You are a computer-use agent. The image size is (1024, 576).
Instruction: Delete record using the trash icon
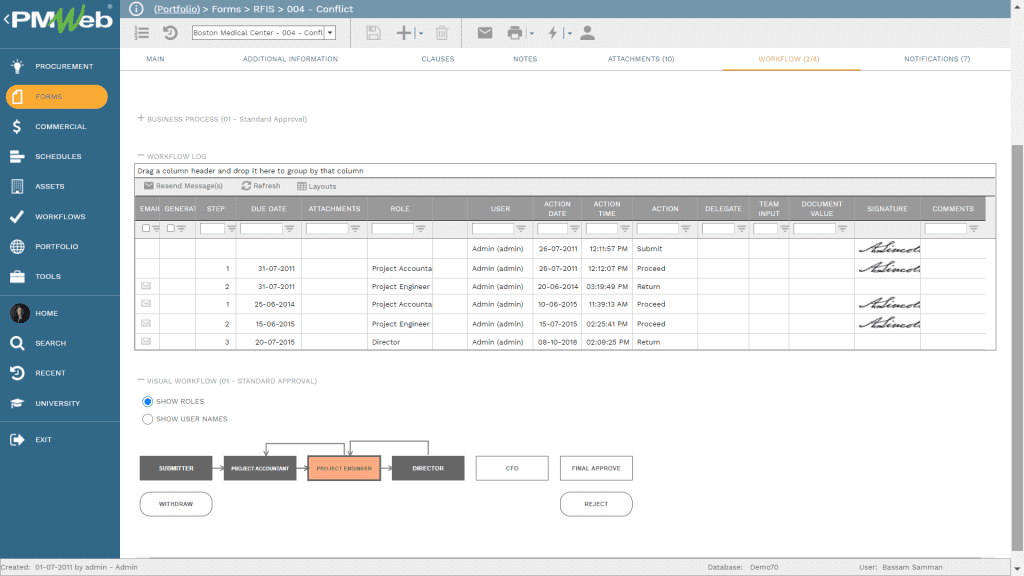click(x=441, y=33)
